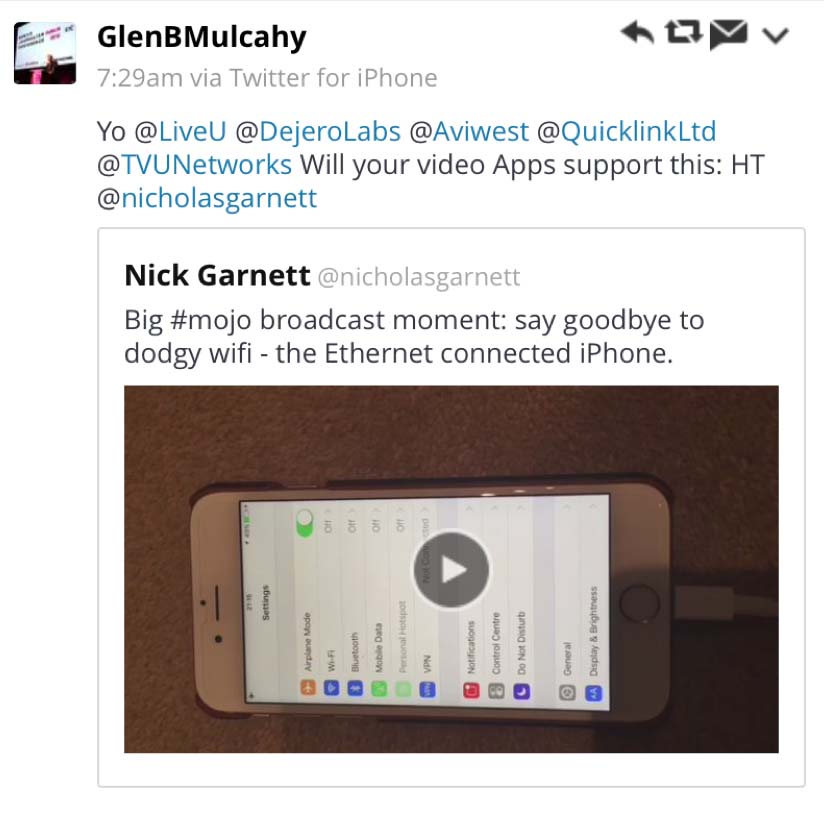The image size is (824, 819).
Task: Open the @nicholasgarnett mention in tweet text
Action: click(x=207, y=198)
